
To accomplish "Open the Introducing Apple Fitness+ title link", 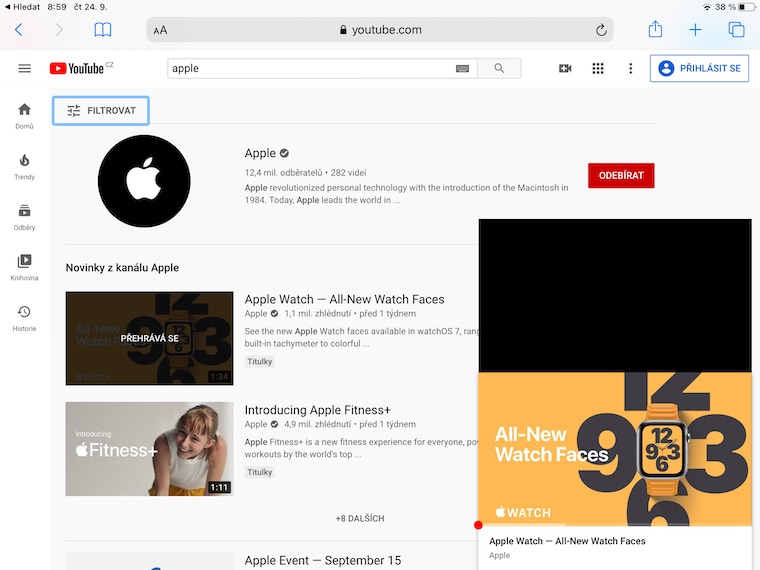I will pos(317,410).
